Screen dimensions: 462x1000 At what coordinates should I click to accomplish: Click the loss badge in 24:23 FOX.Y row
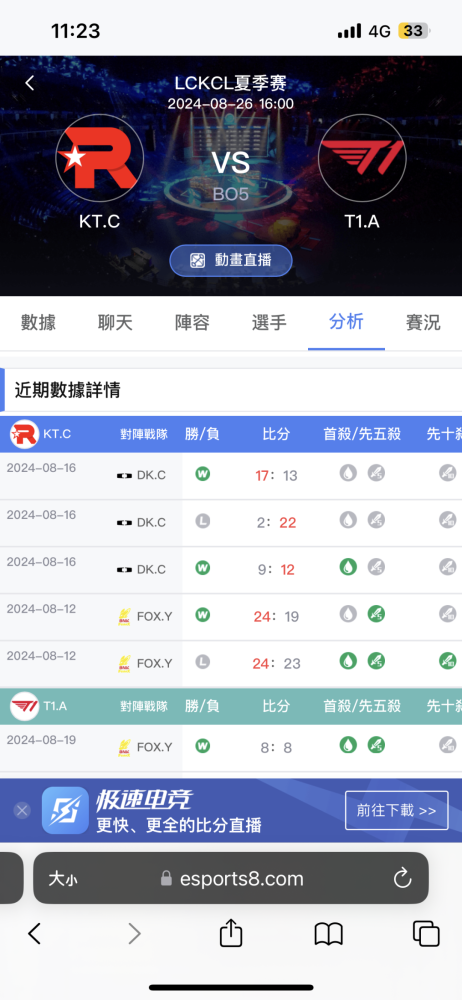[202, 662]
